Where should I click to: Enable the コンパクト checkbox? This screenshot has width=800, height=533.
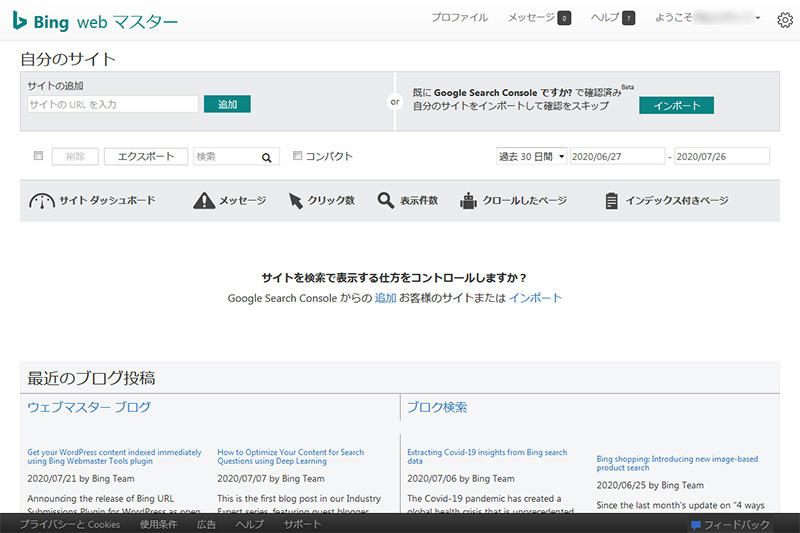pyautogui.click(x=297, y=156)
